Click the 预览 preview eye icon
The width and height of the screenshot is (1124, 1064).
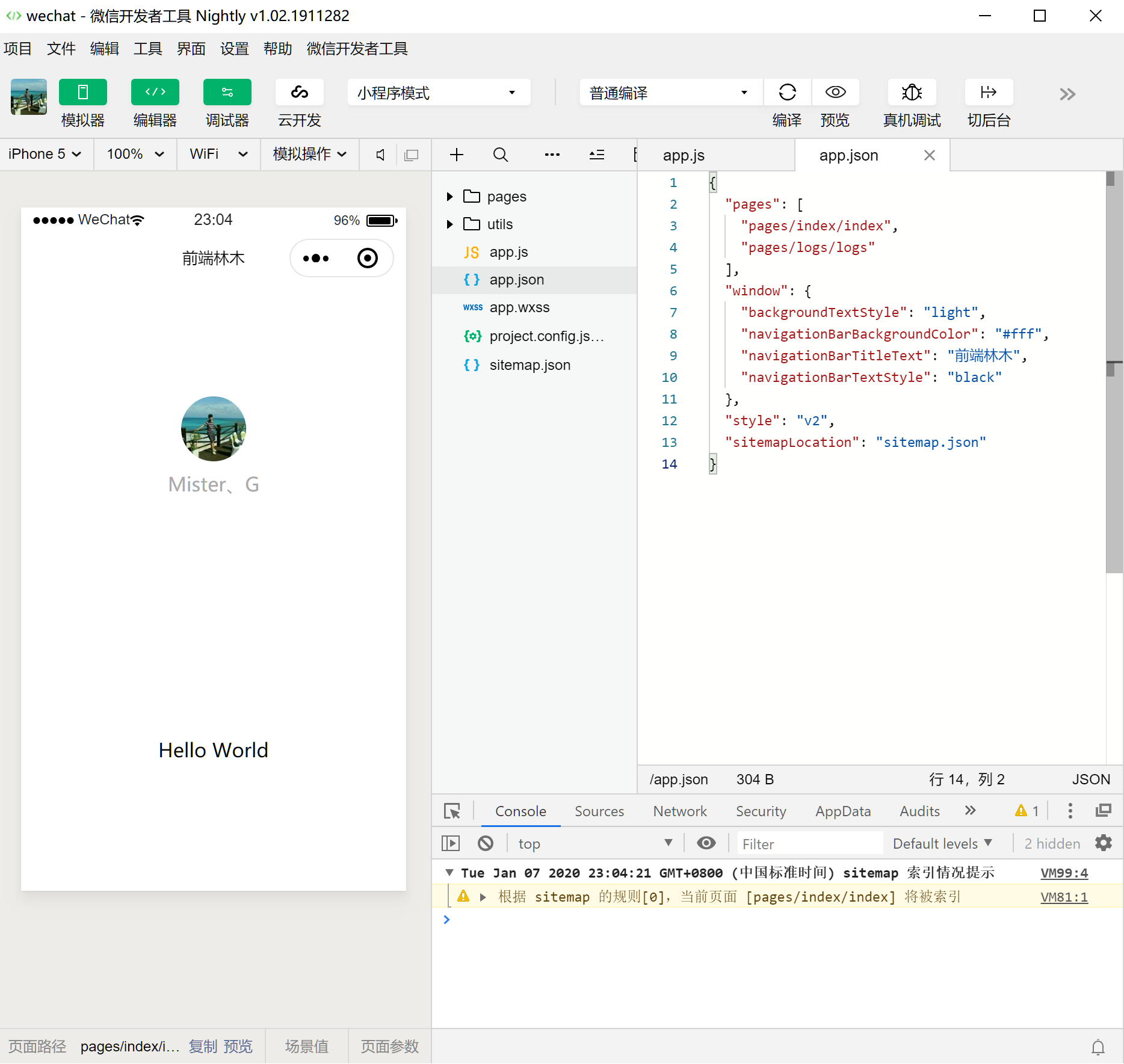pyautogui.click(x=835, y=92)
